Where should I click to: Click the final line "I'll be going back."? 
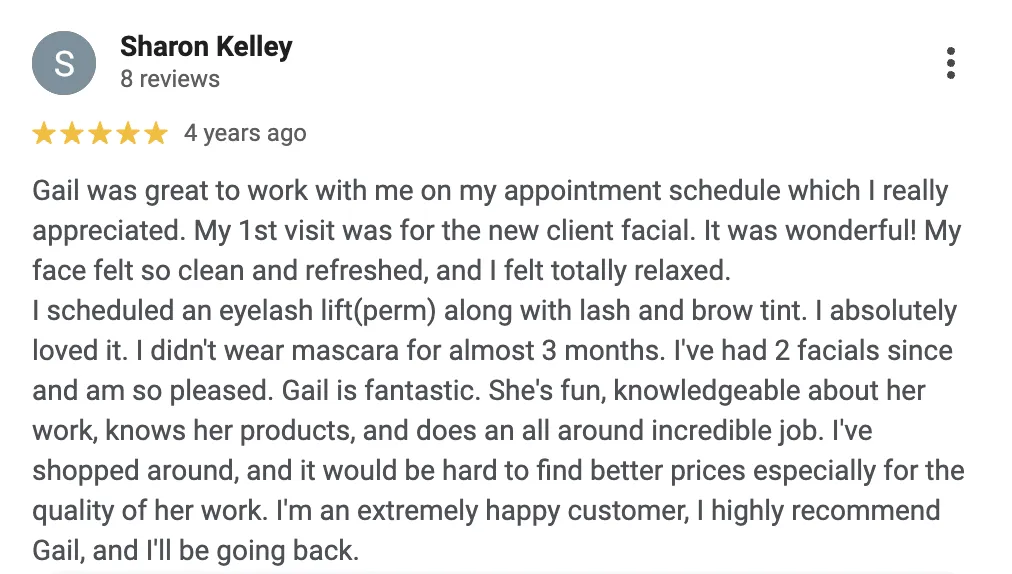tap(252, 551)
